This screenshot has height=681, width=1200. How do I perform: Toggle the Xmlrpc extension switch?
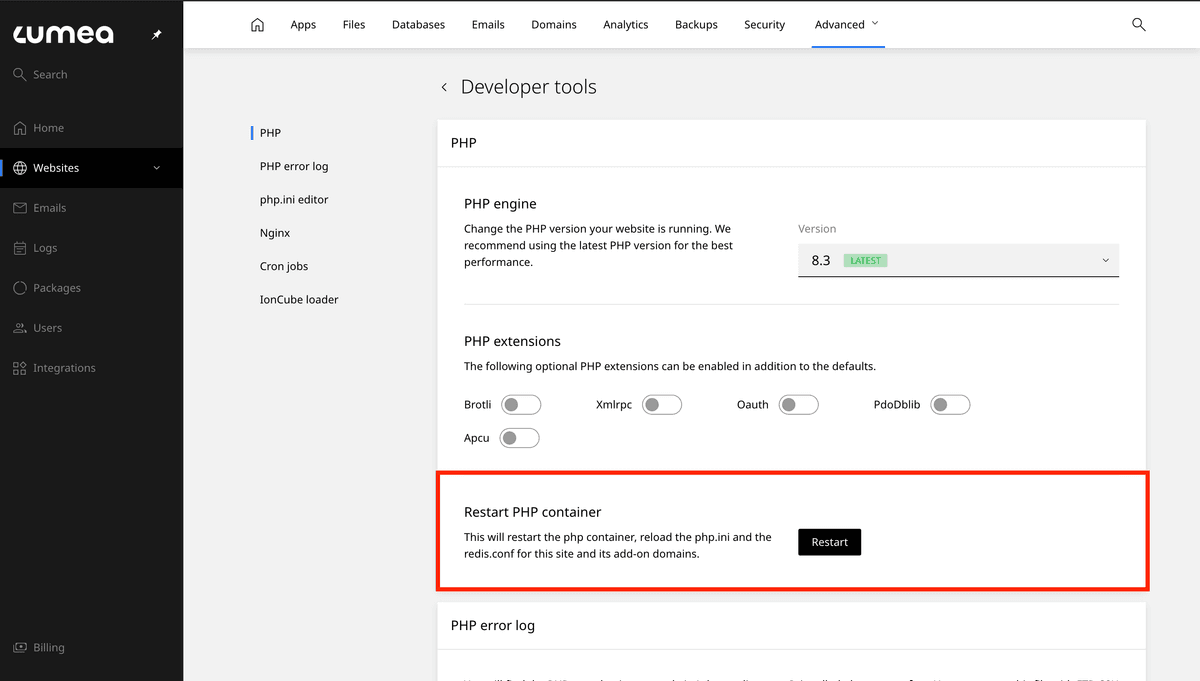coord(661,405)
